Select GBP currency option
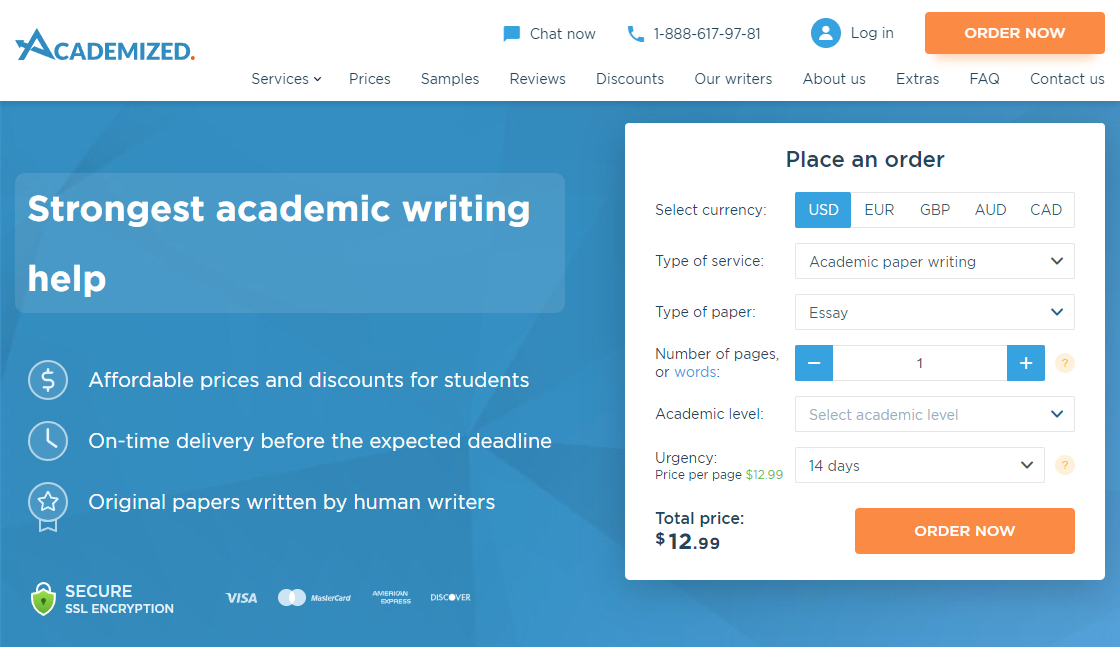The width and height of the screenshot is (1120, 652). [935, 210]
